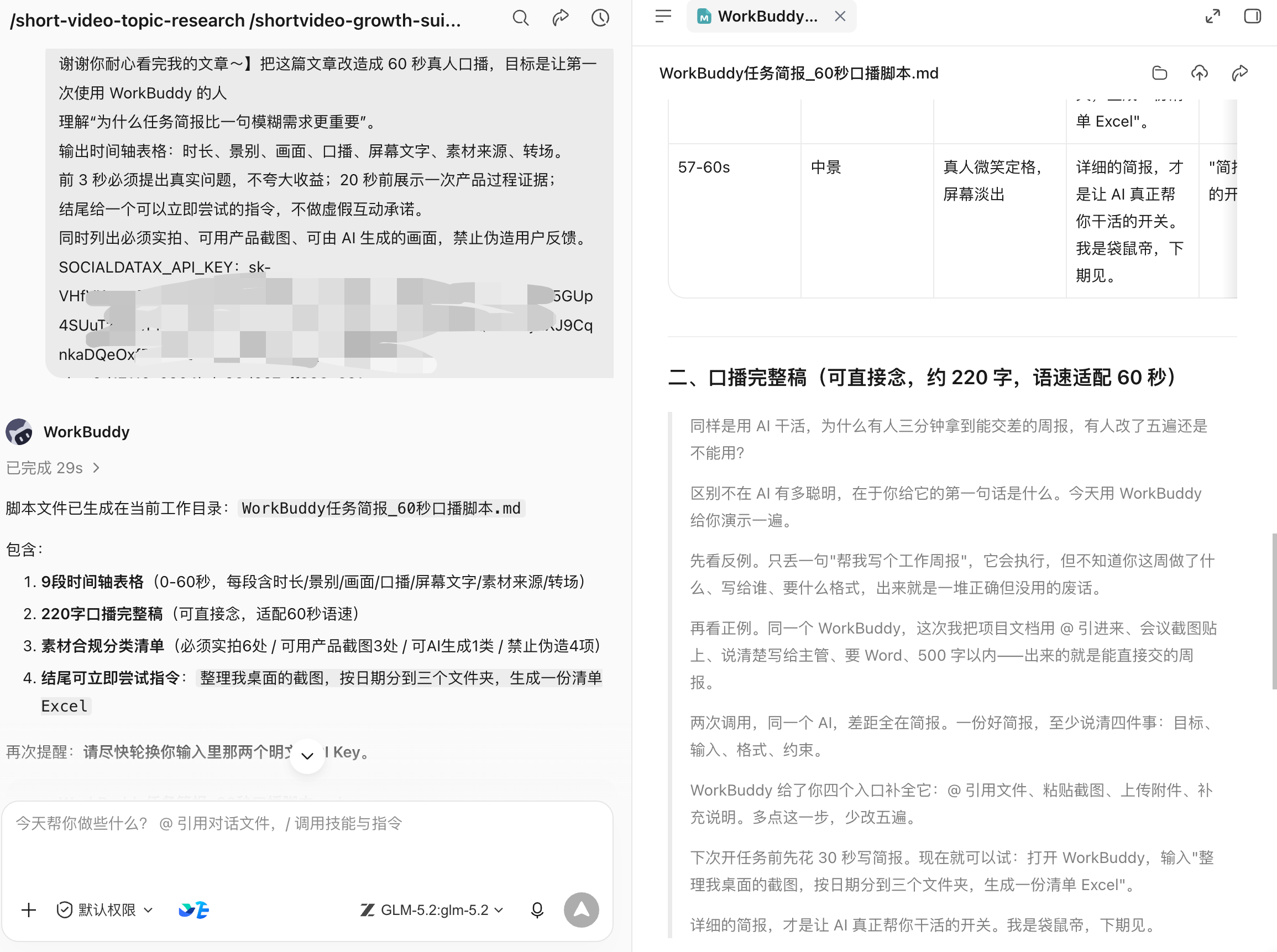The image size is (1277, 952).
Task: Choose model from GLM-5.2 dropdown
Action: [431, 910]
